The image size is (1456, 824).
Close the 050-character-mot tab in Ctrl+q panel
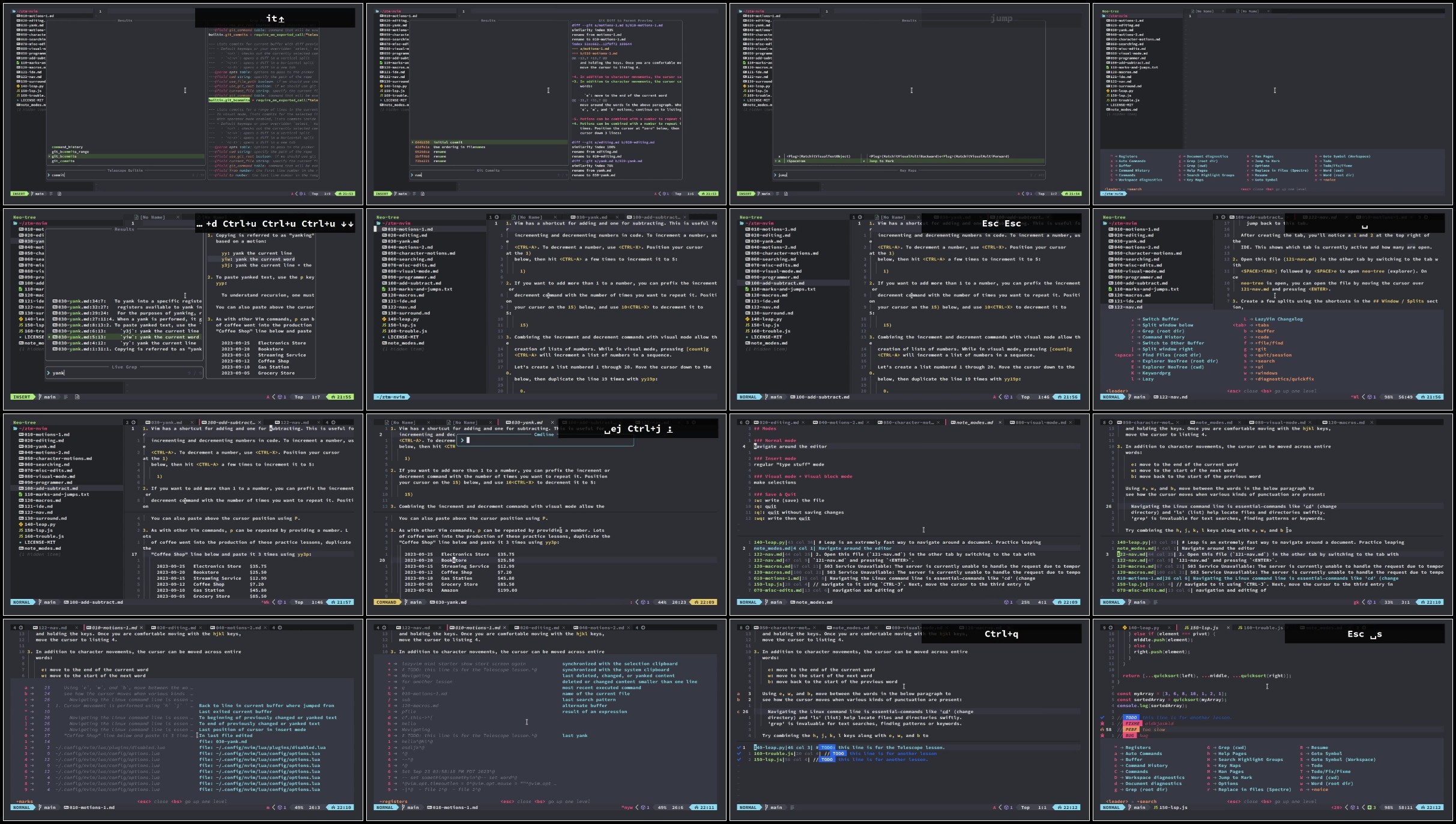(x=814, y=628)
